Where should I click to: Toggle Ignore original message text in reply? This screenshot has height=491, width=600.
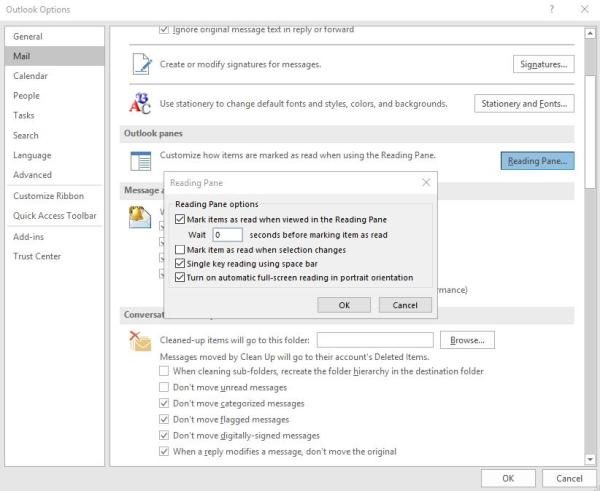pyautogui.click(x=164, y=29)
